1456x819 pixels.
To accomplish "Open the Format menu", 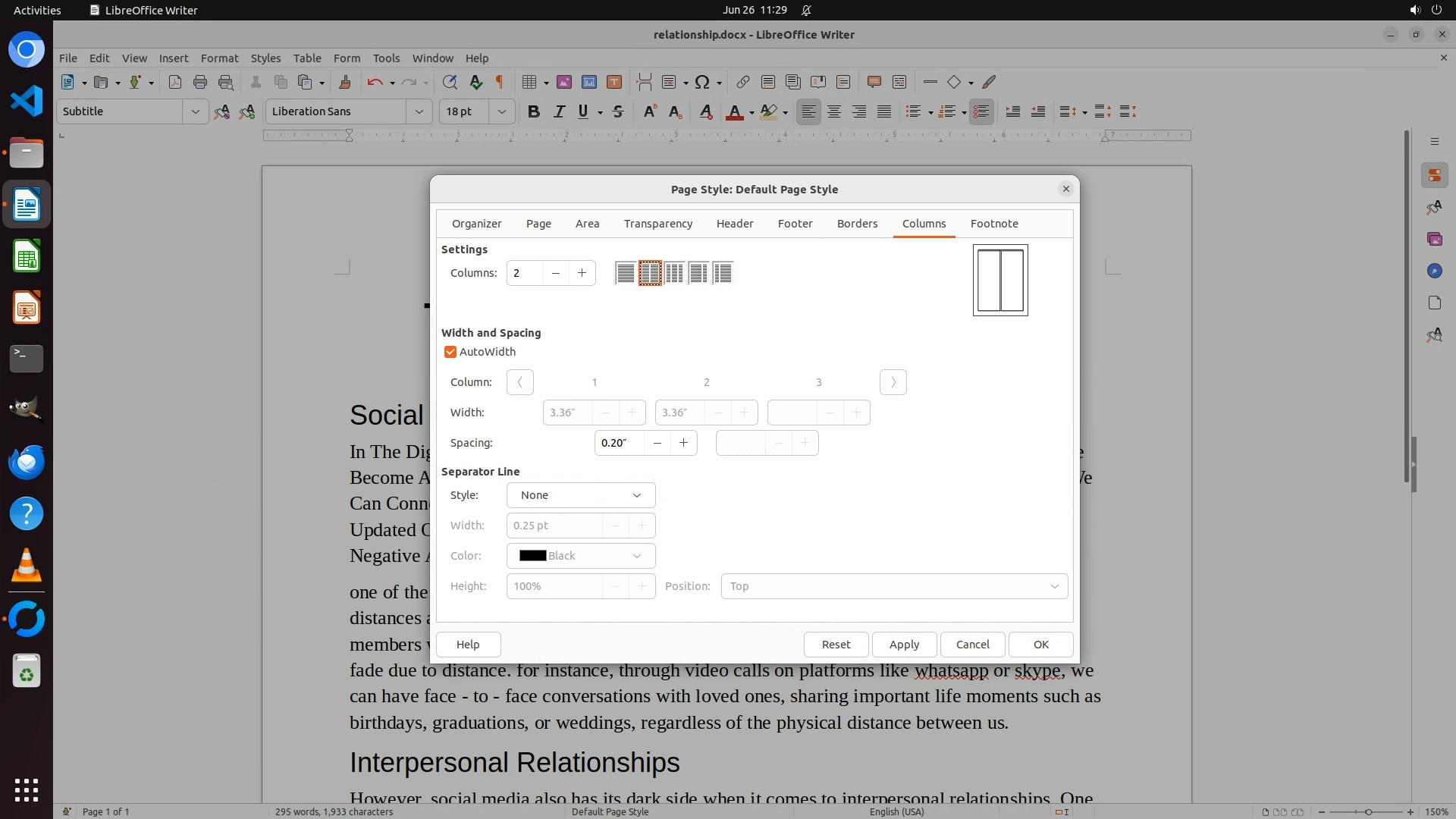I will [219, 58].
